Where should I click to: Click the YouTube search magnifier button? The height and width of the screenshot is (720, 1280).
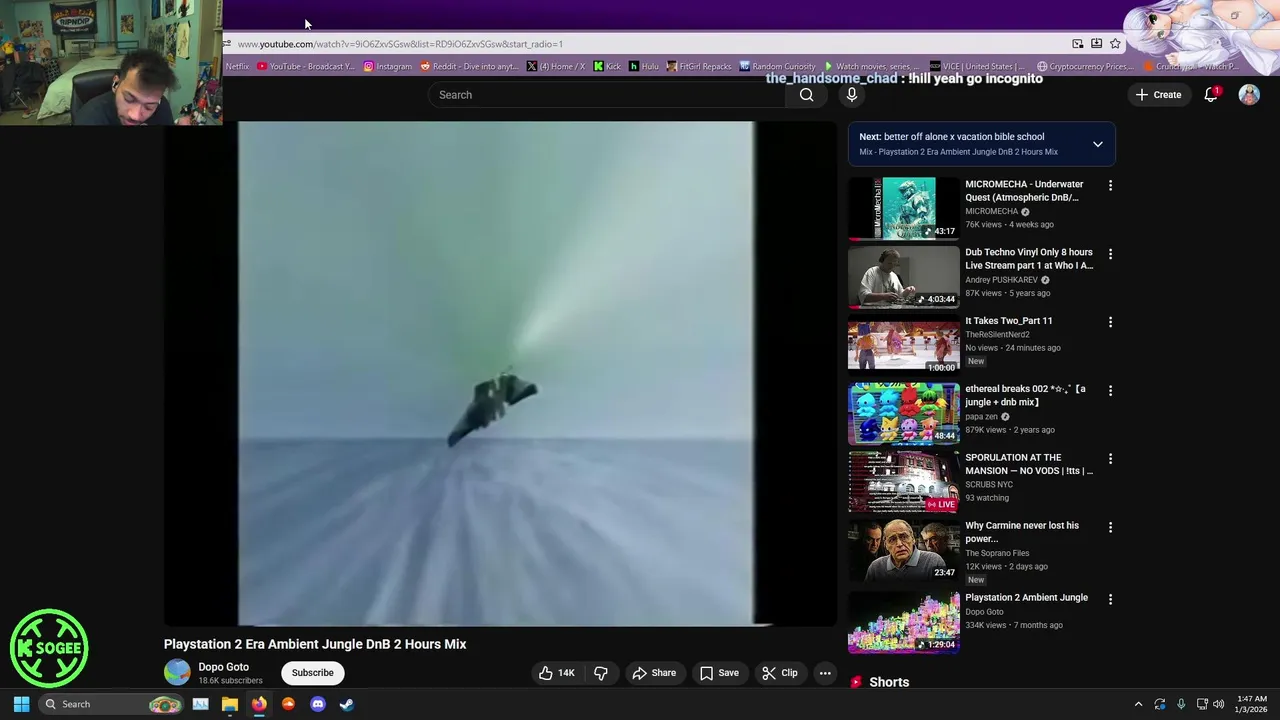[x=806, y=95]
